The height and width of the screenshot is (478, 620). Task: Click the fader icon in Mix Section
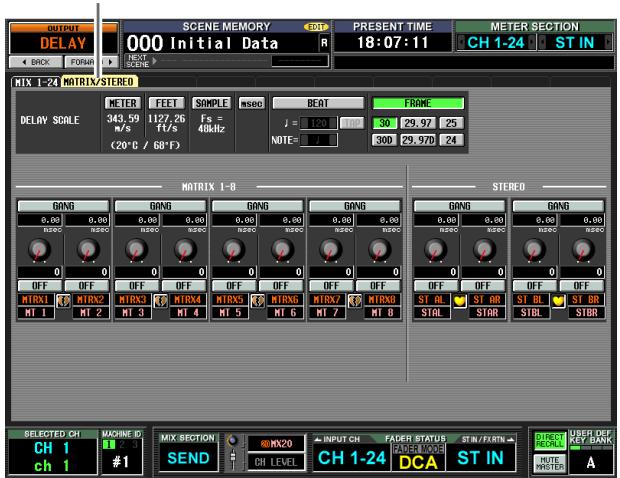coord(233,457)
